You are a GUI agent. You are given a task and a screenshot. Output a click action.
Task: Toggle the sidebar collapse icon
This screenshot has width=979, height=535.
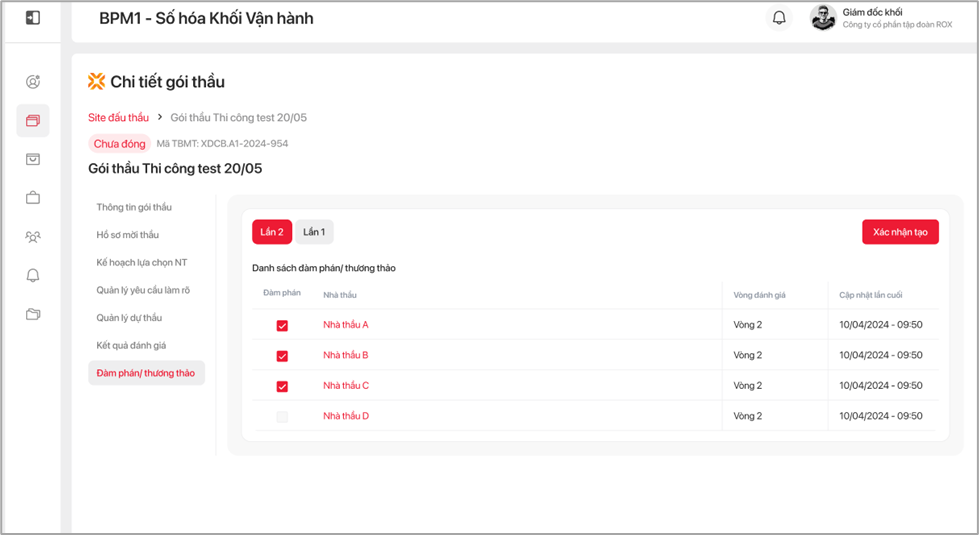pyautogui.click(x=33, y=18)
